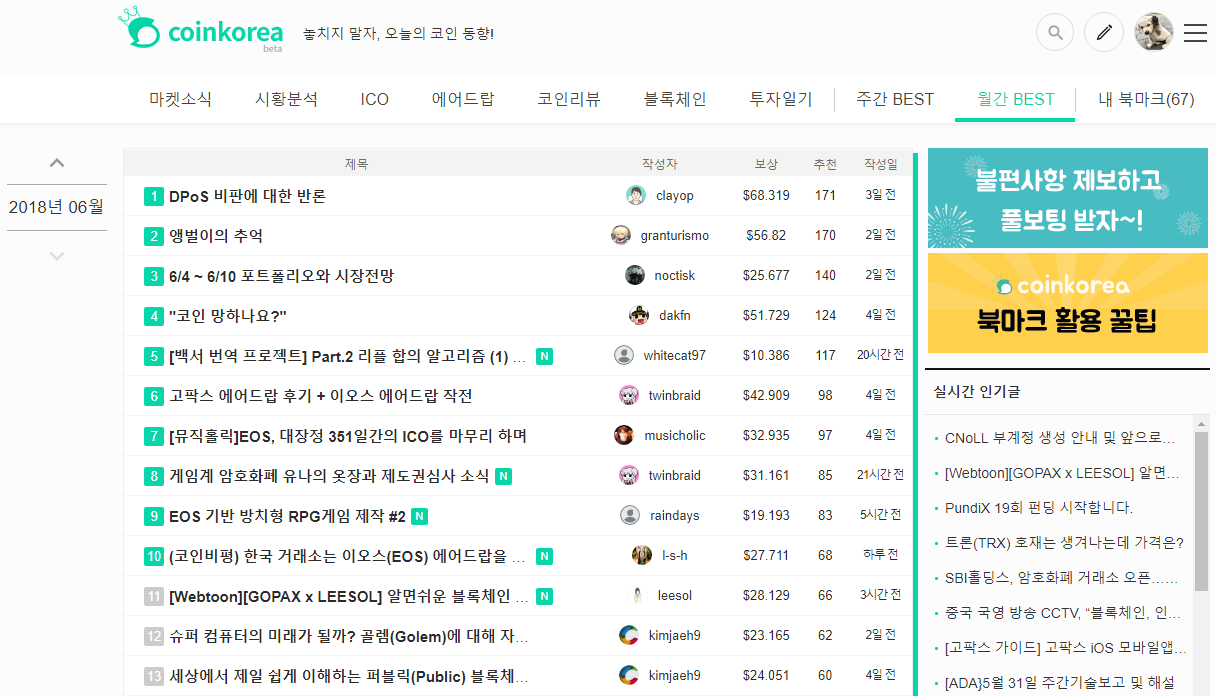1216x696 pixels.
Task: Click clayop's avatar icon
Action: (x=636, y=195)
